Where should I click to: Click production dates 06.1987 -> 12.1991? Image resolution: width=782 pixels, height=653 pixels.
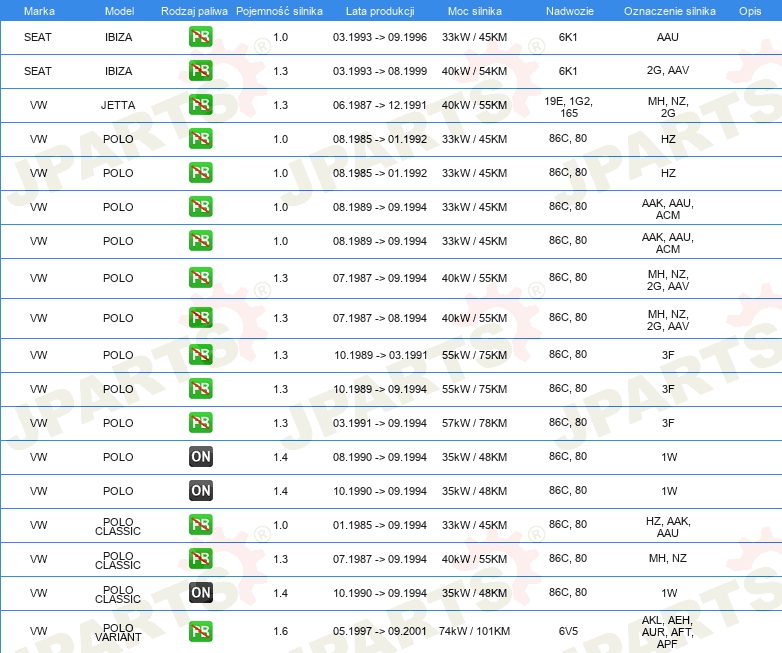point(380,105)
